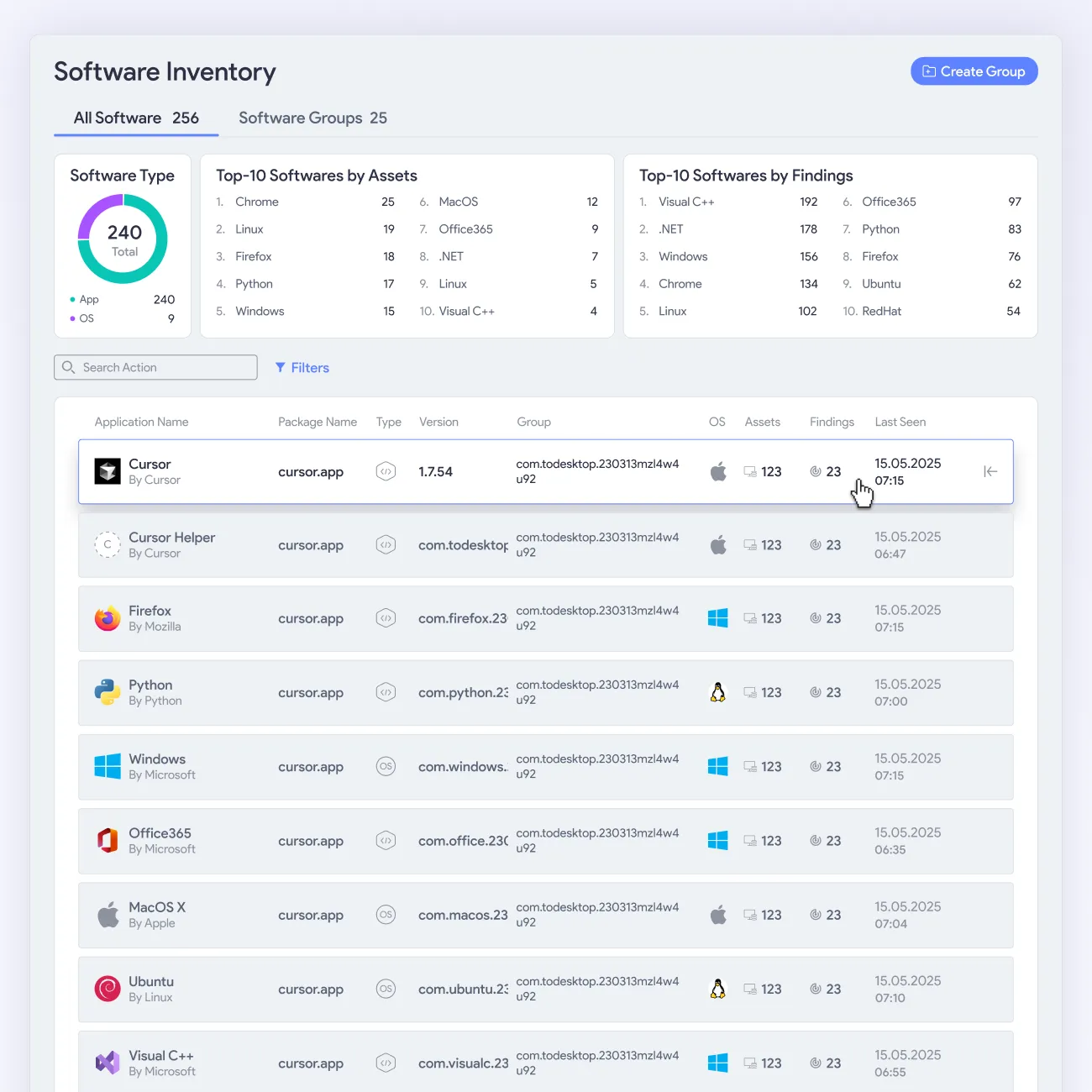
Task: Click the OS type badge in Ubuntu row
Action: [386, 989]
